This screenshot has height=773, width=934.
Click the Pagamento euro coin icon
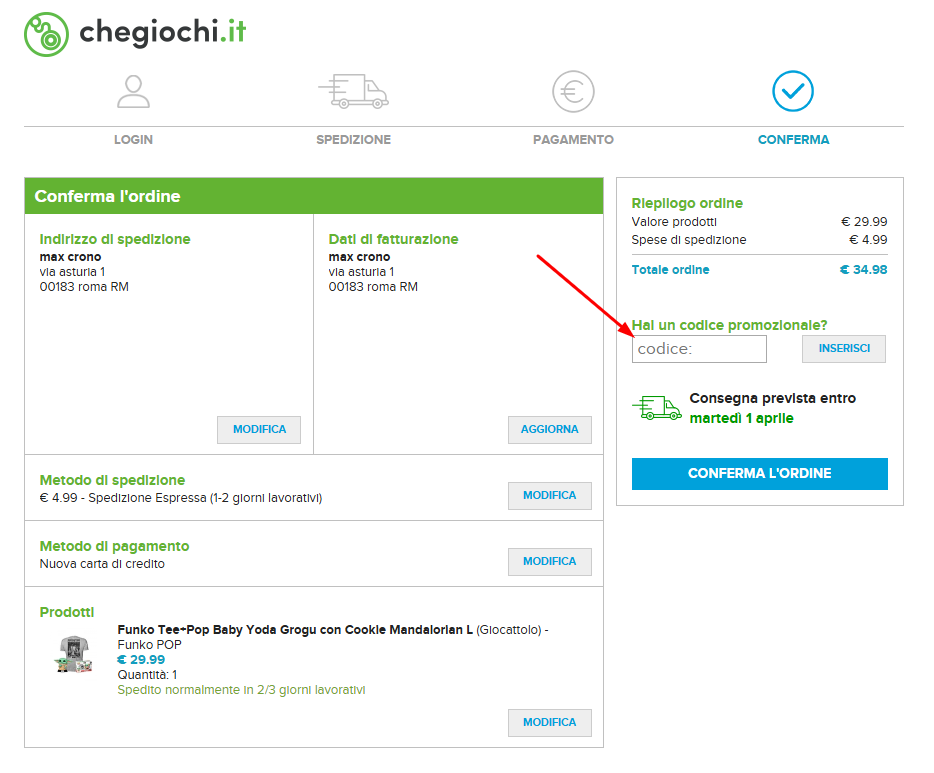tap(573, 91)
